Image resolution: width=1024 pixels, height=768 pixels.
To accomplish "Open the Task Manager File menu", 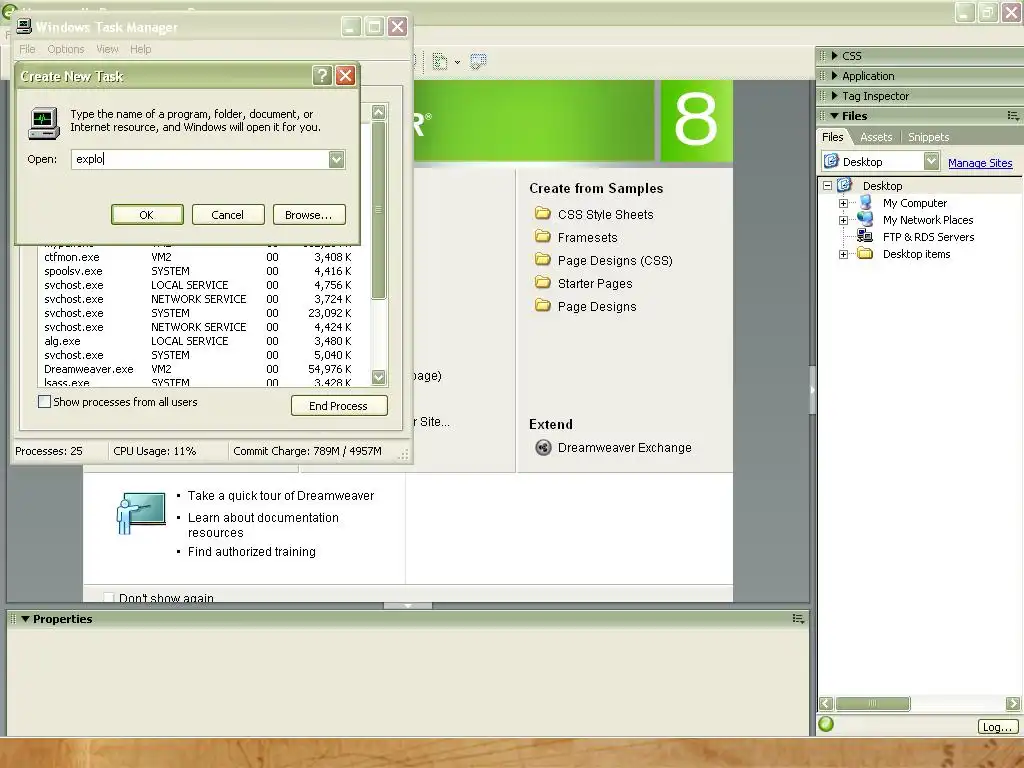I will pos(27,49).
